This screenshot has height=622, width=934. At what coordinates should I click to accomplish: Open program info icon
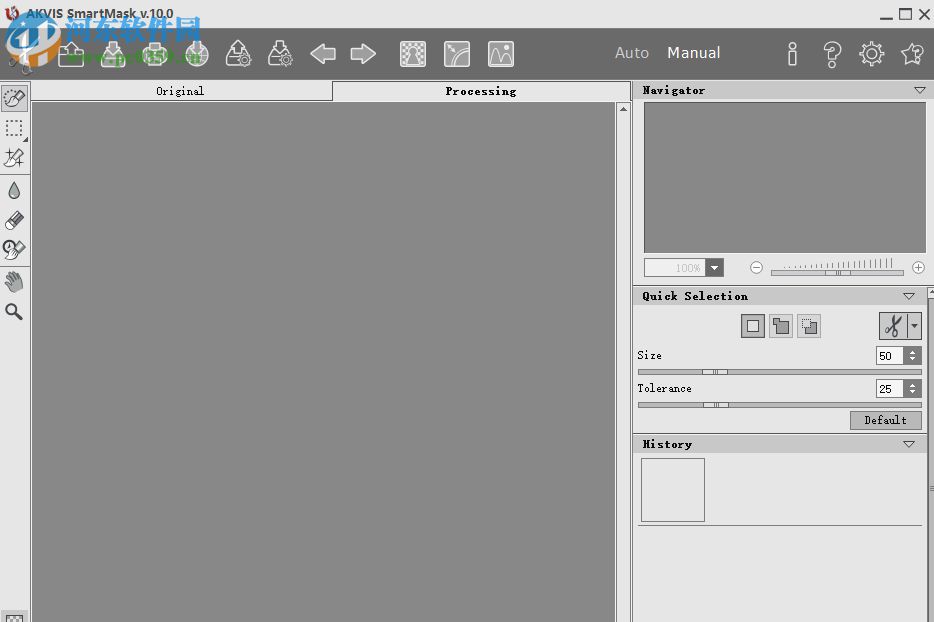(792, 54)
